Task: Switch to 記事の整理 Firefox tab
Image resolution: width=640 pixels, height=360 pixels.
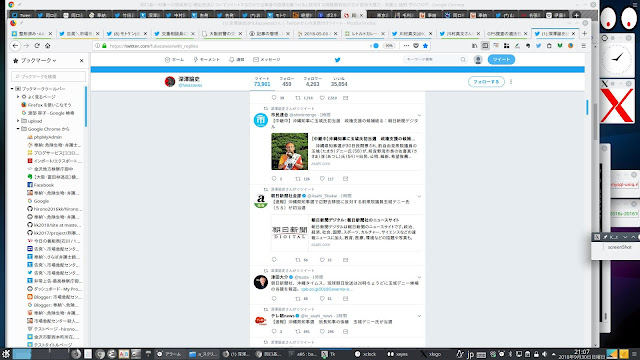Action: pyautogui.click(x=269, y=33)
